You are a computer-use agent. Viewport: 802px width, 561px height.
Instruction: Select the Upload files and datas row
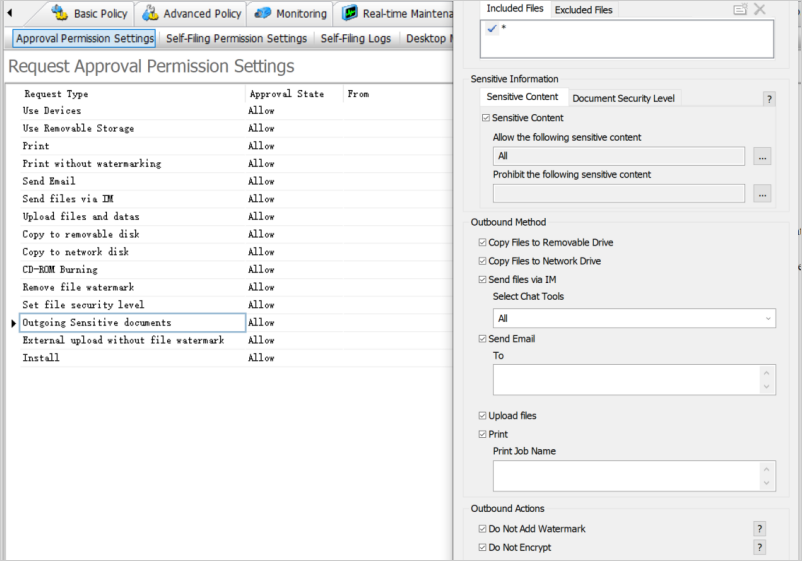point(235,217)
